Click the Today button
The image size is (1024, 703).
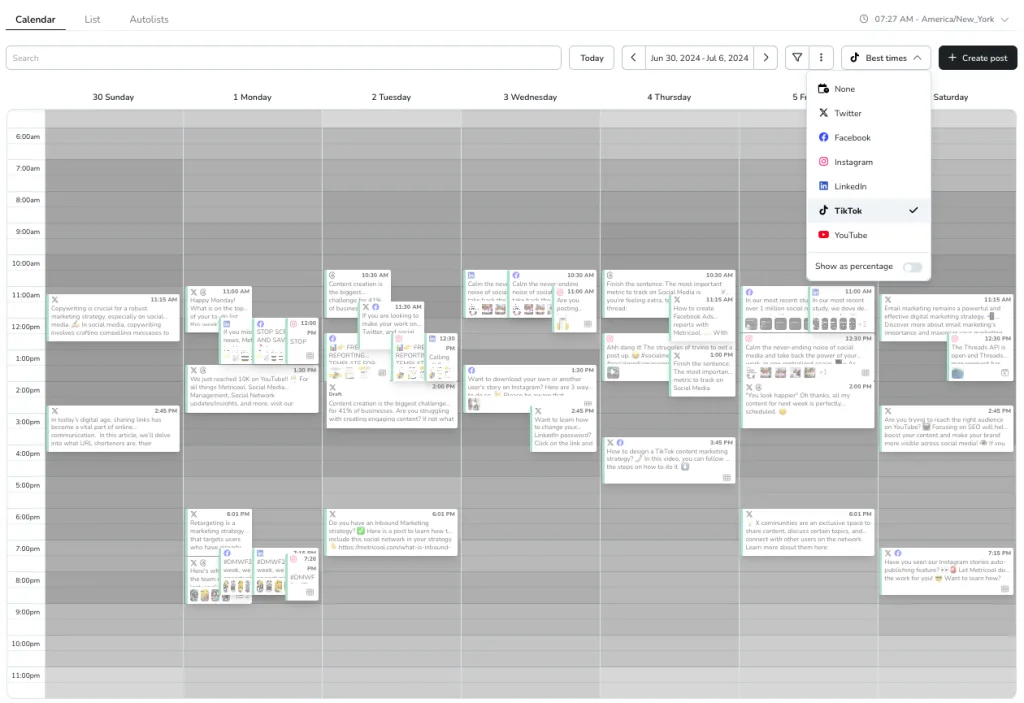coord(591,58)
